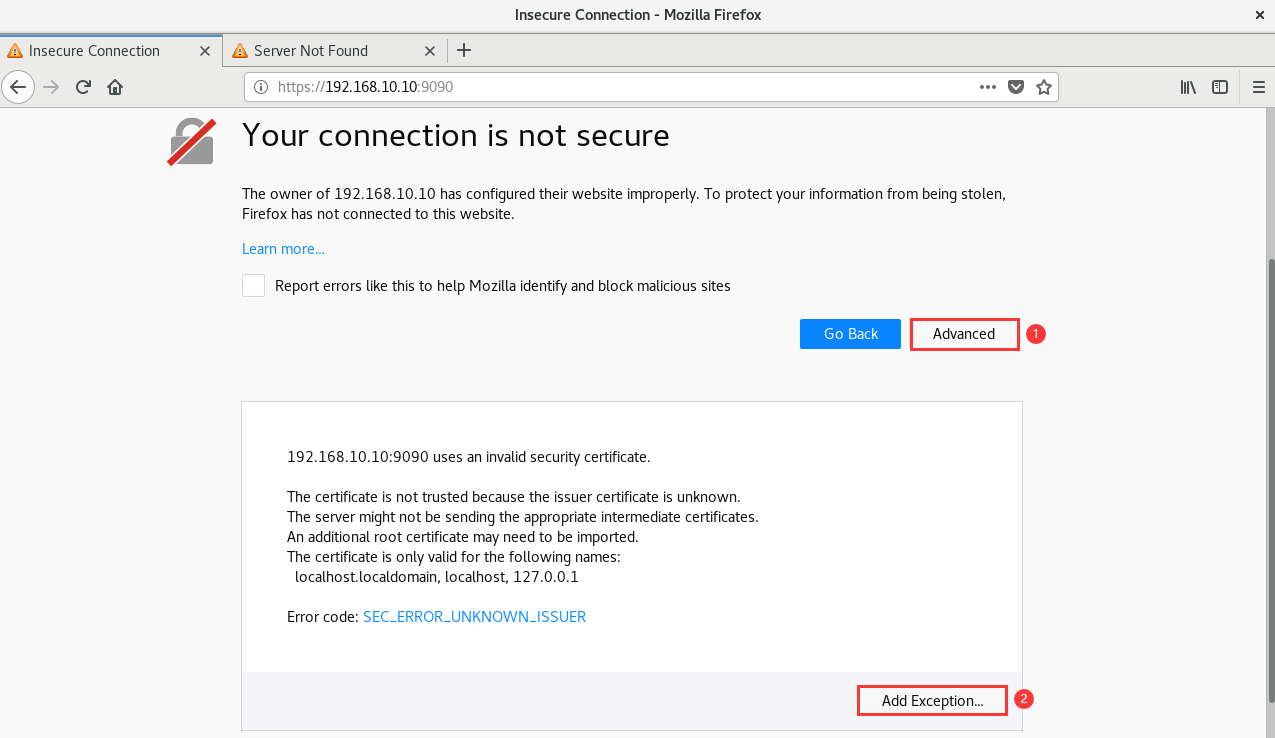The image size is (1275, 738).
Task: Open the Firefox home page
Action: pos(115,87)
